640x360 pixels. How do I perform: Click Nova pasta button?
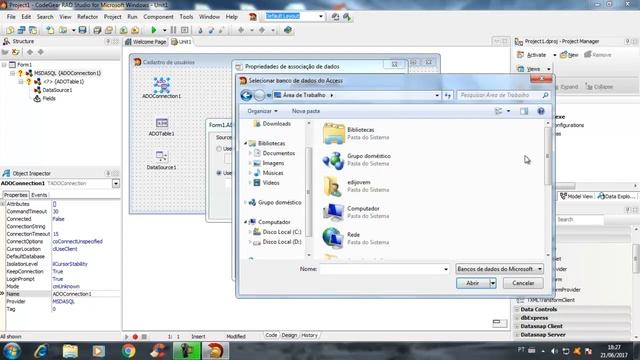(x=306, y=111)
